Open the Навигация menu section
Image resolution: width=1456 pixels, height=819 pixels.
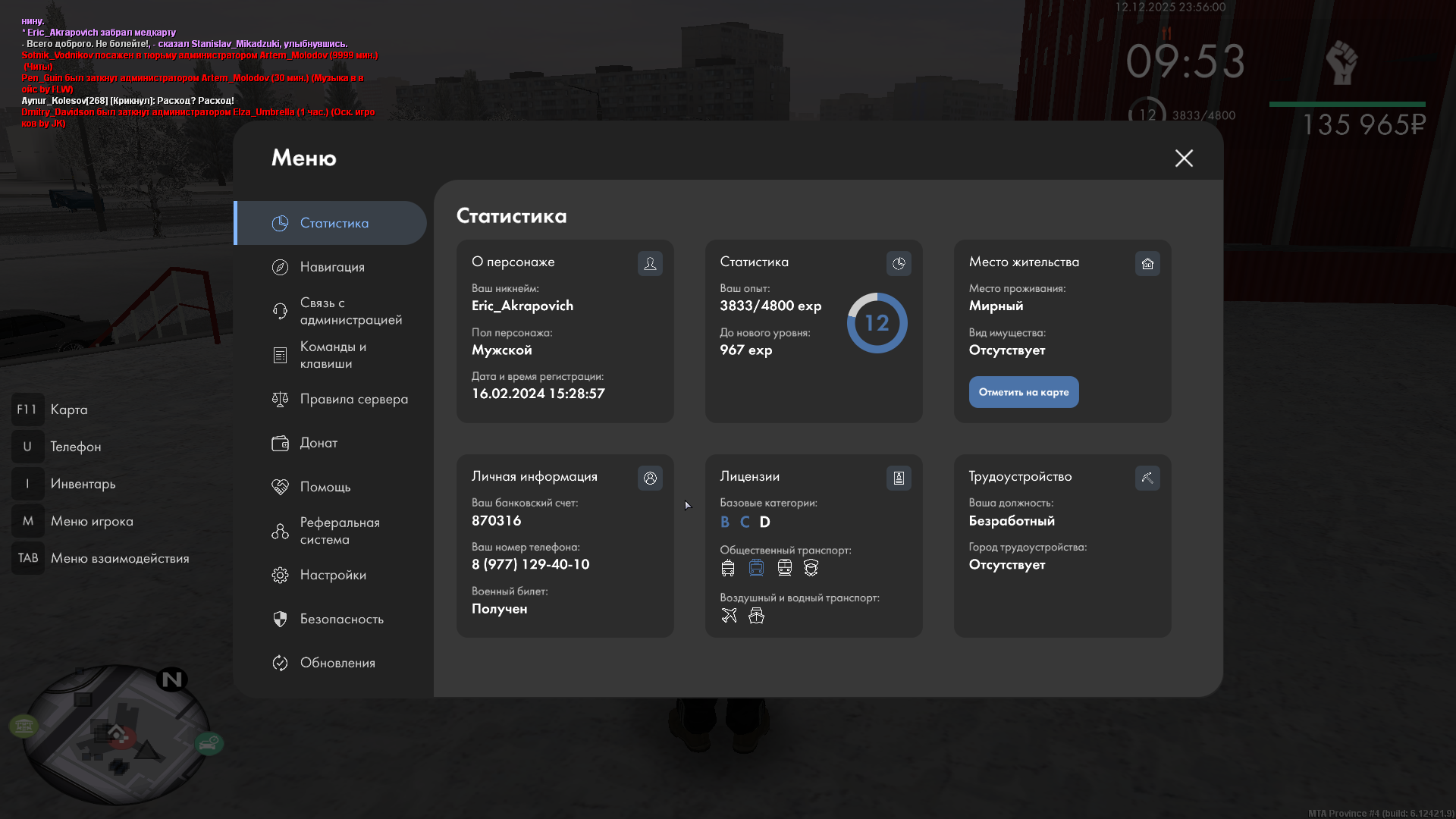click(x=332, y=267)
